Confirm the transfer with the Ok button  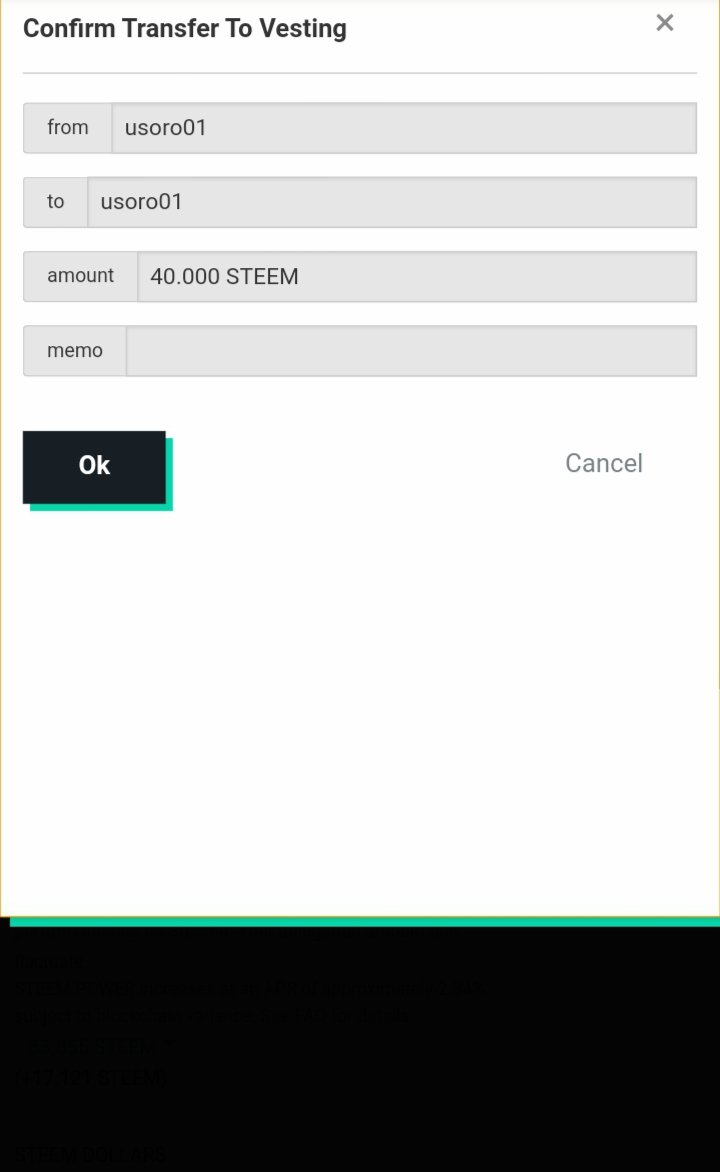pyautogui.click(x=94, y=466)
